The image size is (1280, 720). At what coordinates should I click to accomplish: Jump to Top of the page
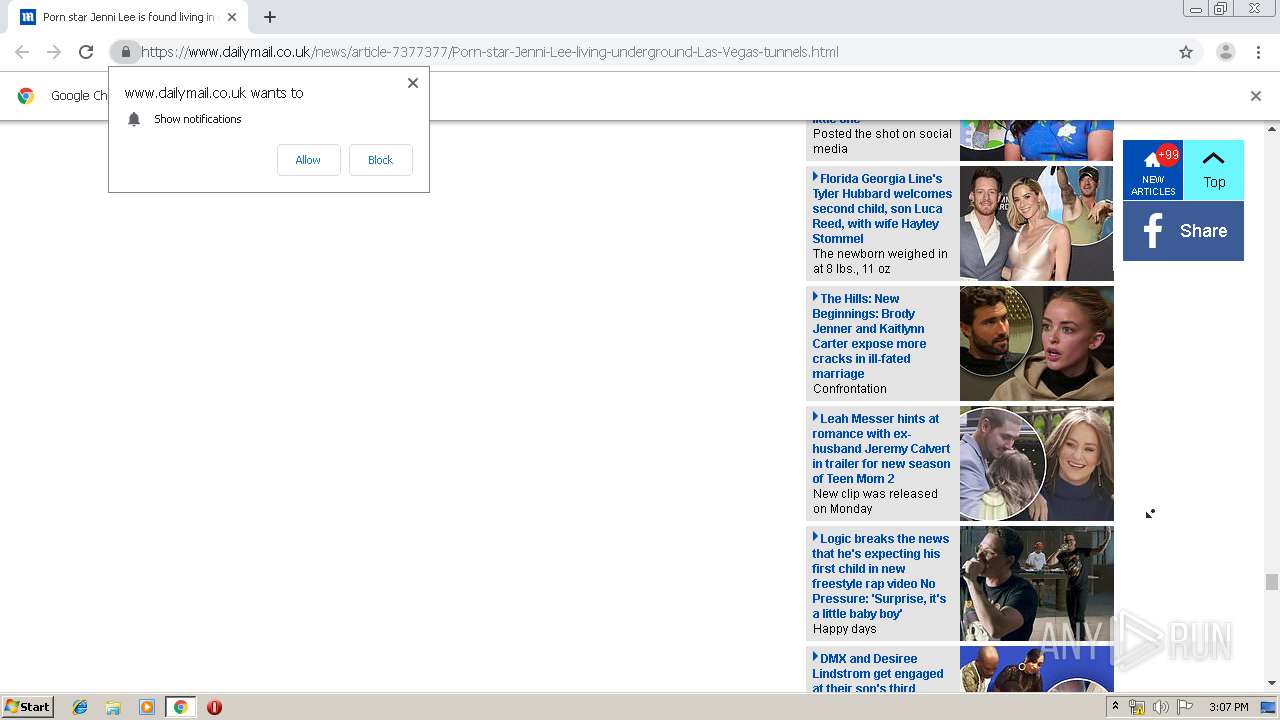pyautogui.click(x=1214, y=170)
